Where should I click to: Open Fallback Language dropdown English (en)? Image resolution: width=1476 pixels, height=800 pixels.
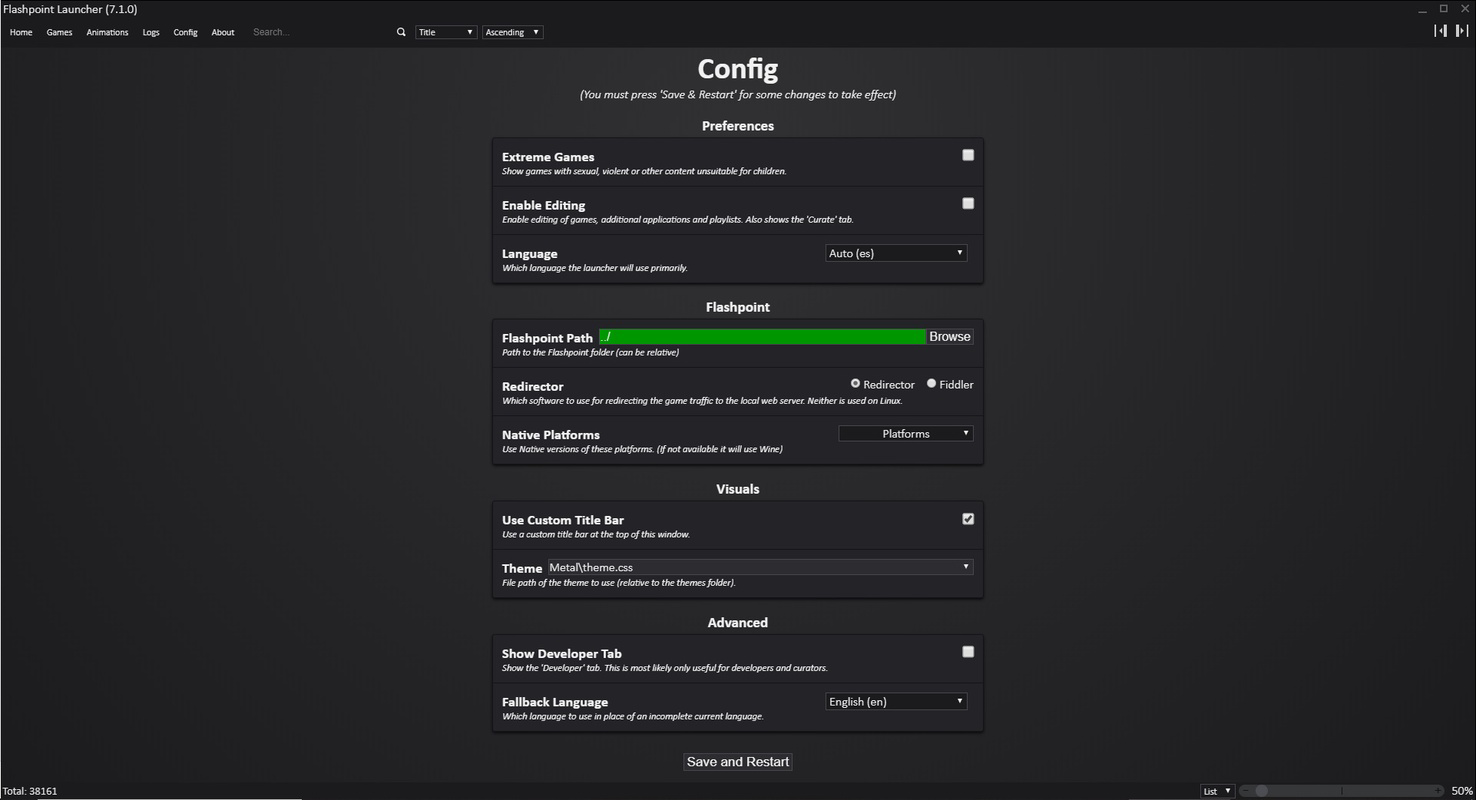(x=896, y=702)
